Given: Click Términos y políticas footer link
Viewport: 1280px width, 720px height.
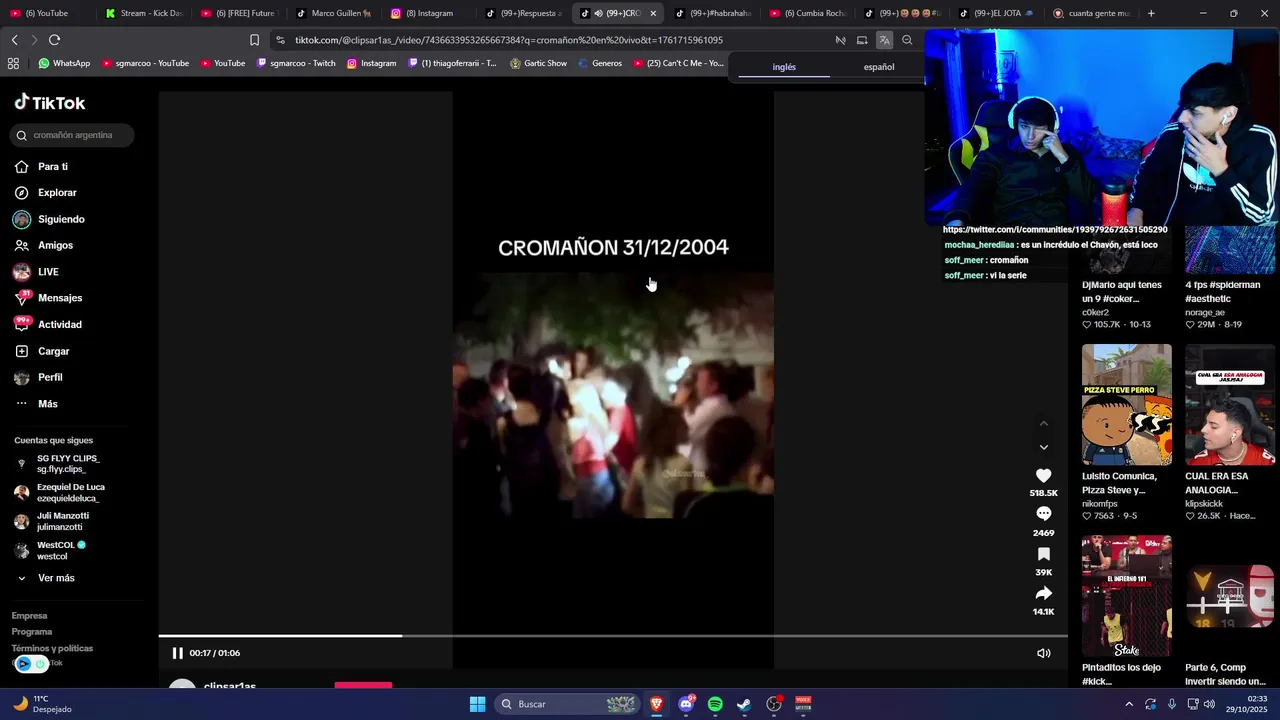Looking at the screenshot, I should pos(52,648).
